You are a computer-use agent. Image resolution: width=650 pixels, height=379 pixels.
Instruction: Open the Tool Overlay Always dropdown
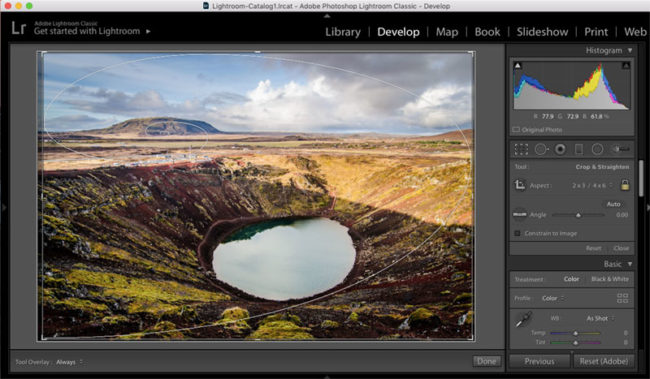(69, 362)
